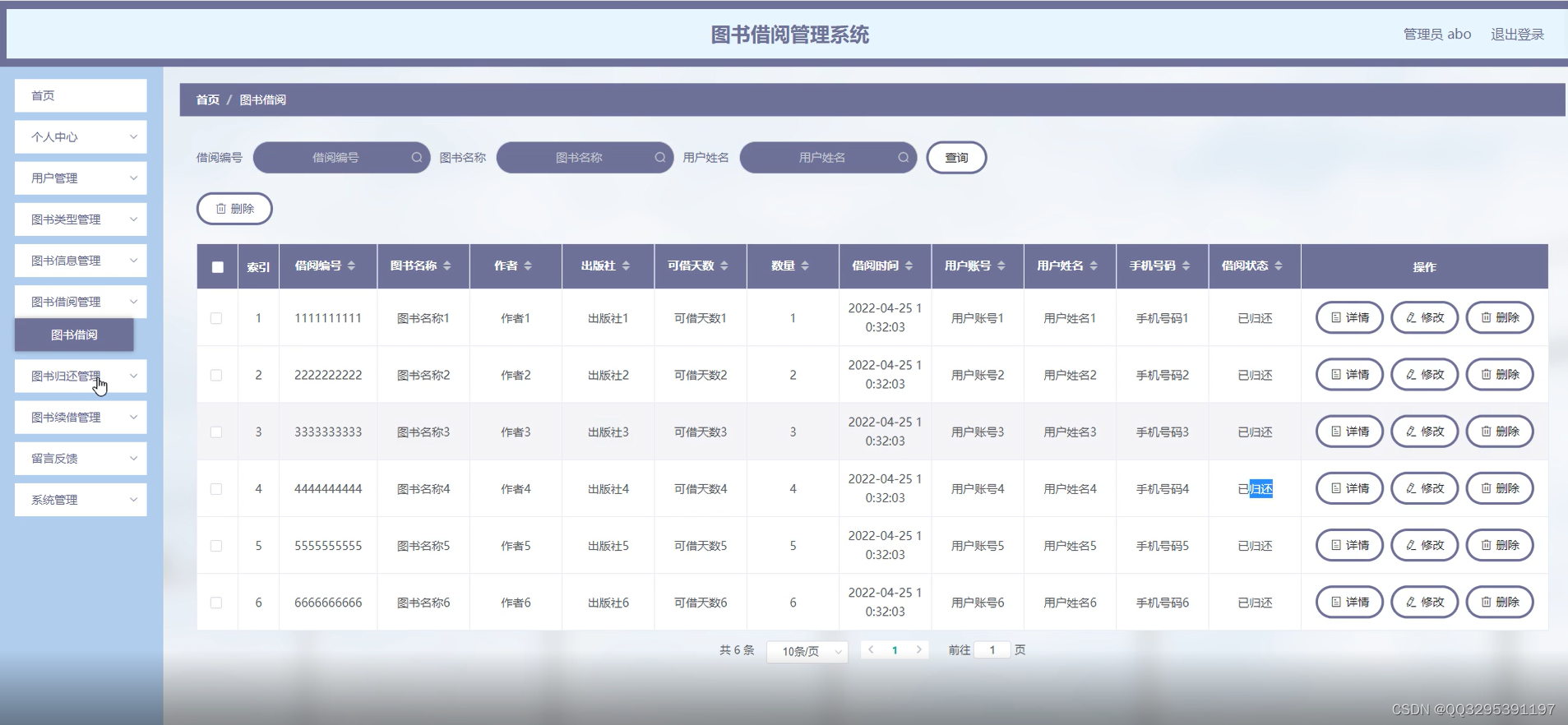
Task: Sort table by 图书名称 column arrows
Action: (447, 266)
